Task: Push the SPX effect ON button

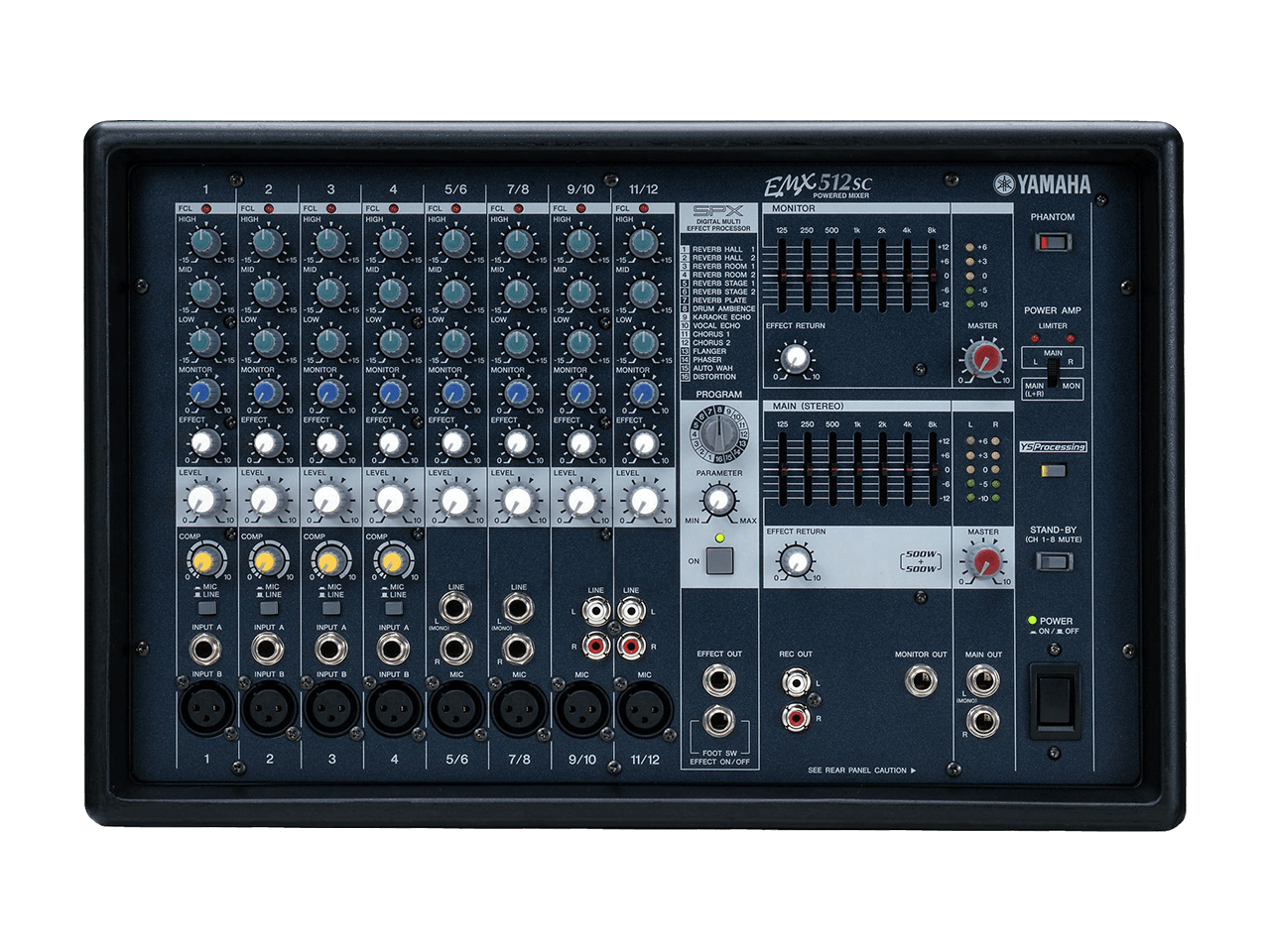Action: [719, 561]
